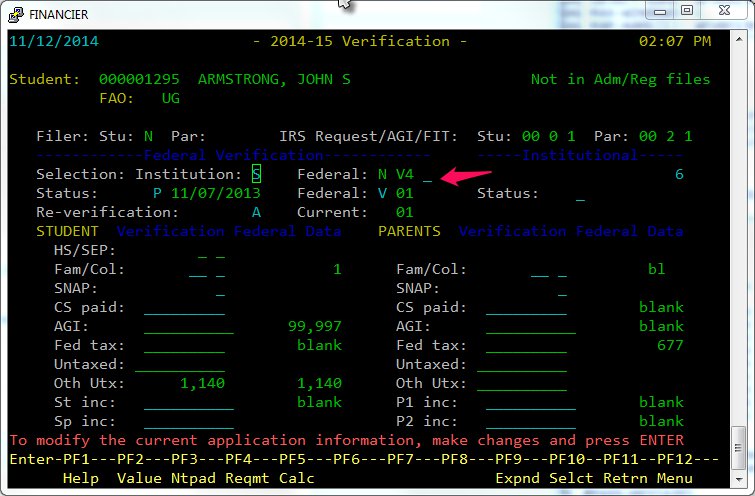
Task: Click the FAO value UG
Action: point(170,98)
